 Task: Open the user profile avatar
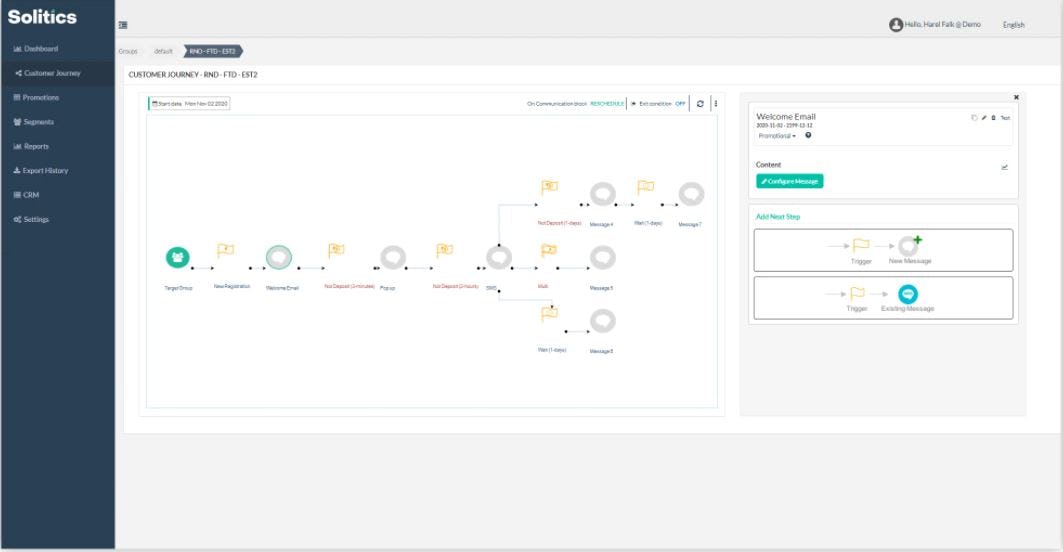click(x=896, y=24)
